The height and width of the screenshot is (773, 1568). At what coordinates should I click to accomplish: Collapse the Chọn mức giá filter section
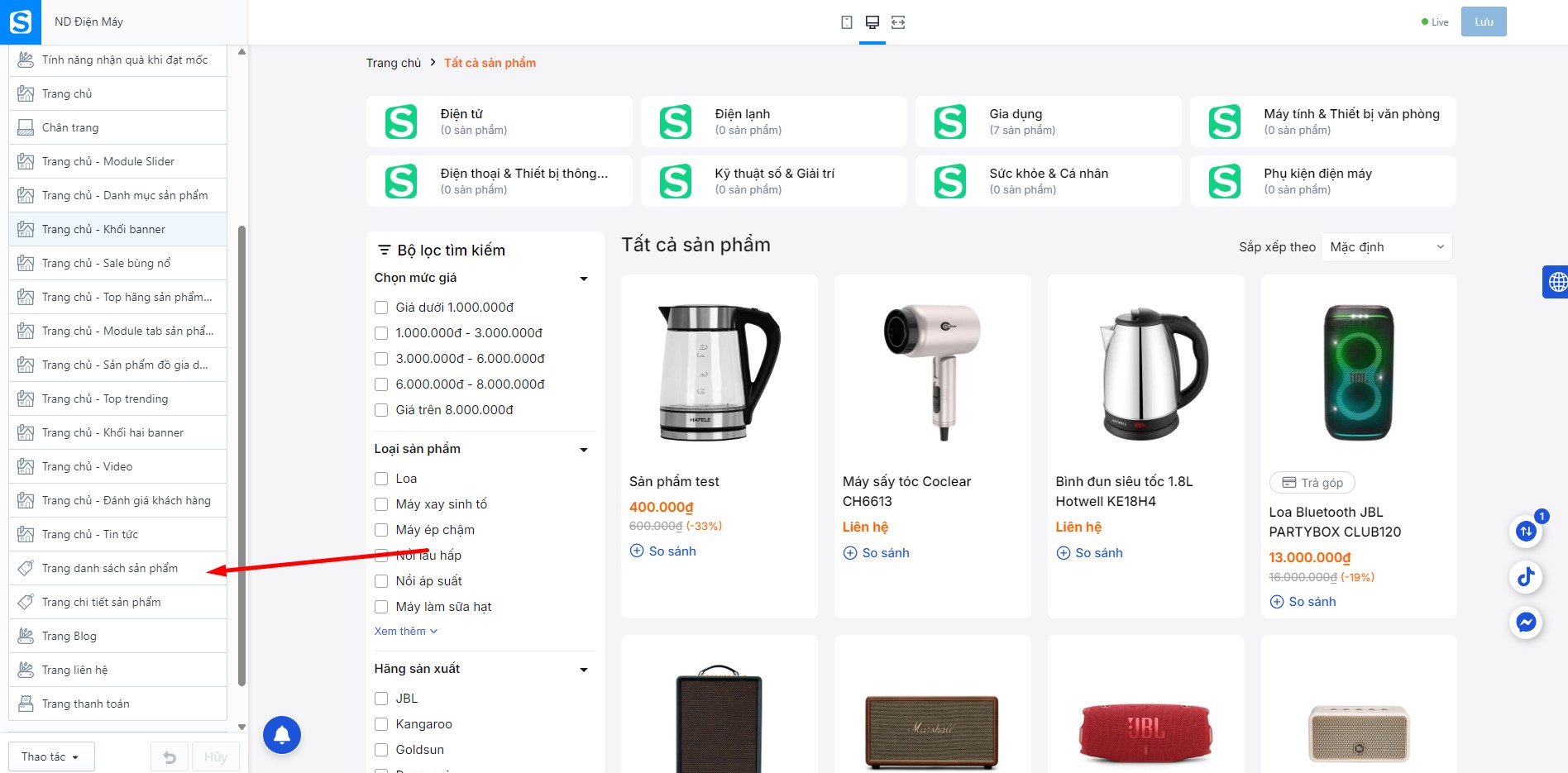point(584,279)
